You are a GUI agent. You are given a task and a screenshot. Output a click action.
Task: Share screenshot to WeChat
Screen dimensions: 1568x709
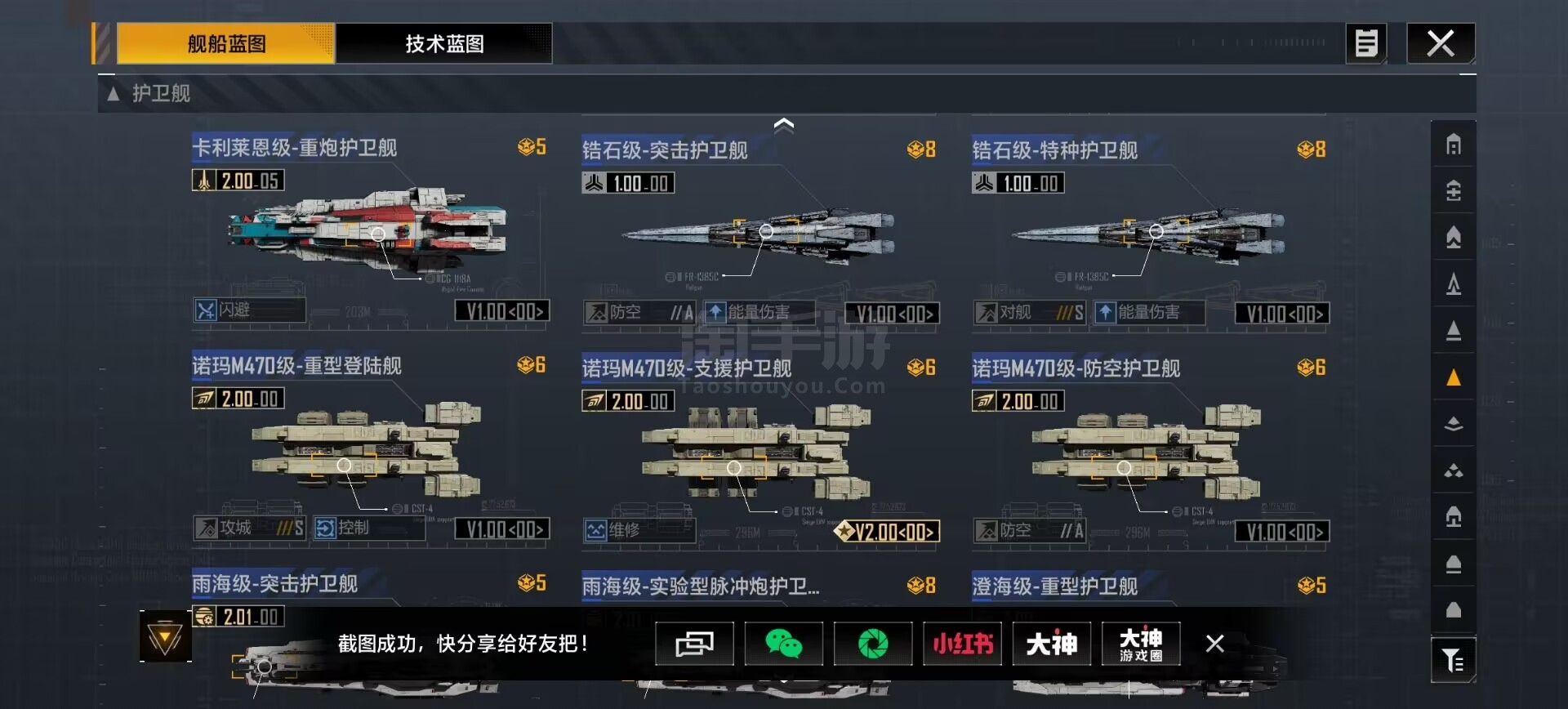tap(783, 644)
